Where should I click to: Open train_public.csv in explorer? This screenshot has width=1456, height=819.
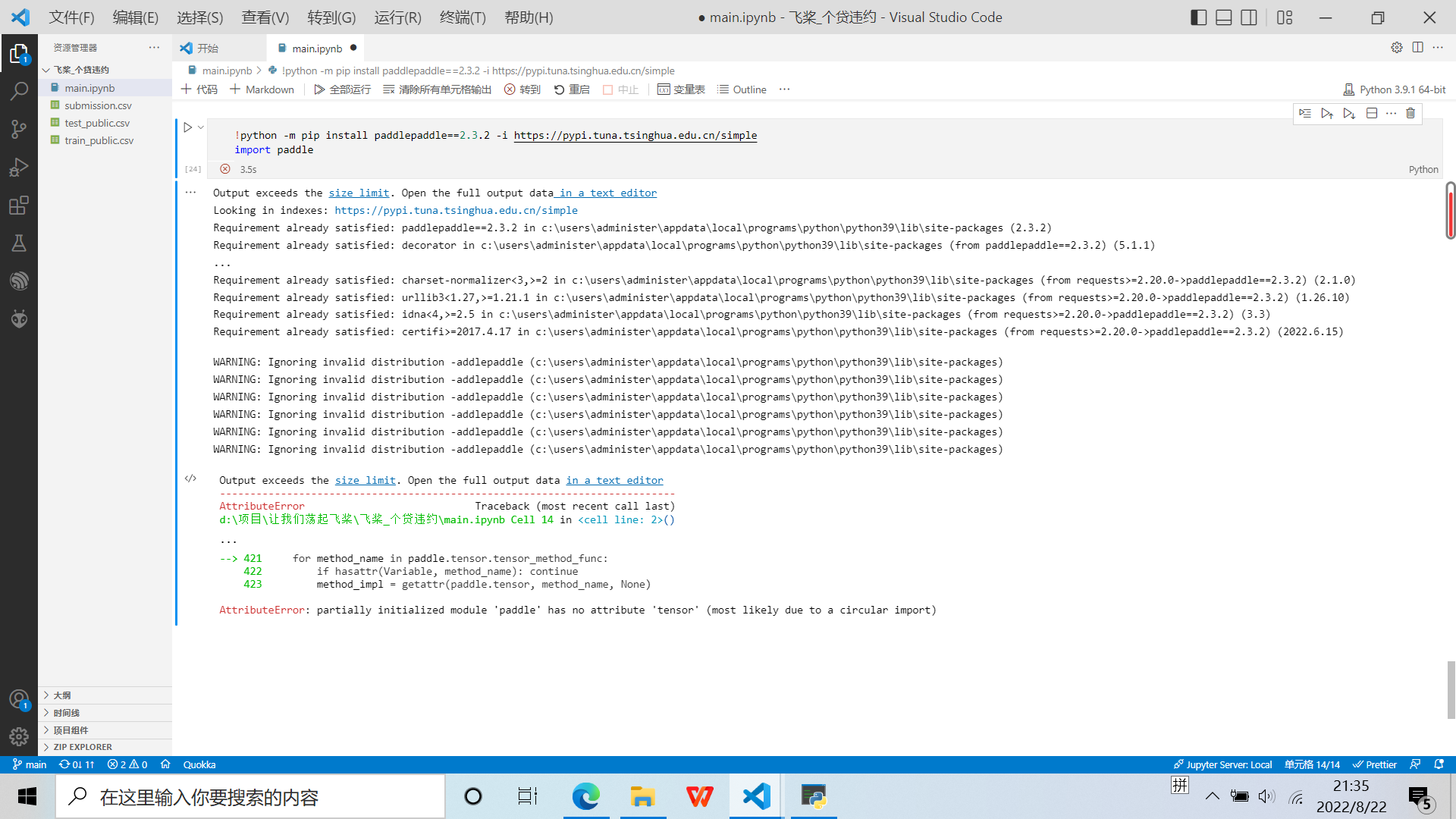click(99, 140)
